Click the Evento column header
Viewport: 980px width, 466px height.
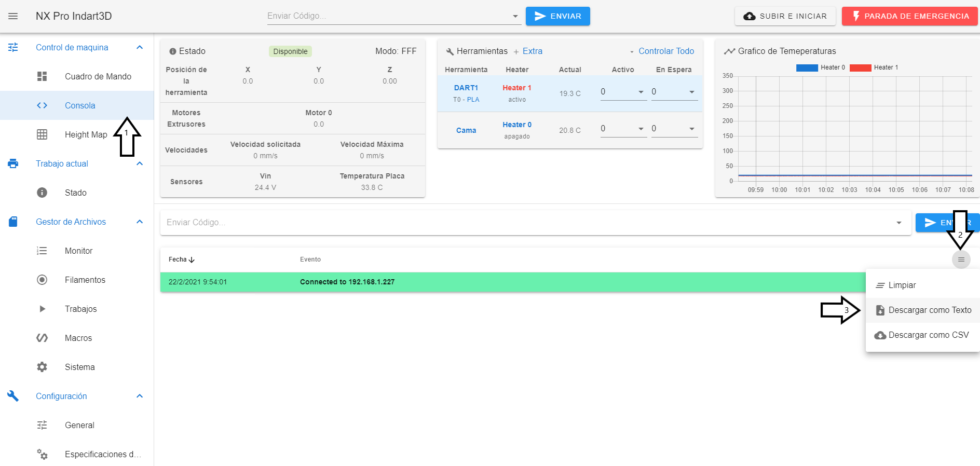click(x=311, y=259)
